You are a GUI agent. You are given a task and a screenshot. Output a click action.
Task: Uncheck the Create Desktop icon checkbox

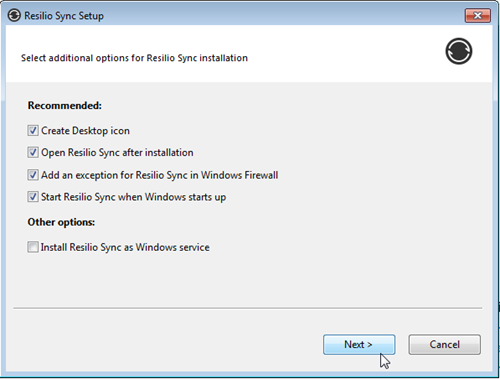point(33,130)
